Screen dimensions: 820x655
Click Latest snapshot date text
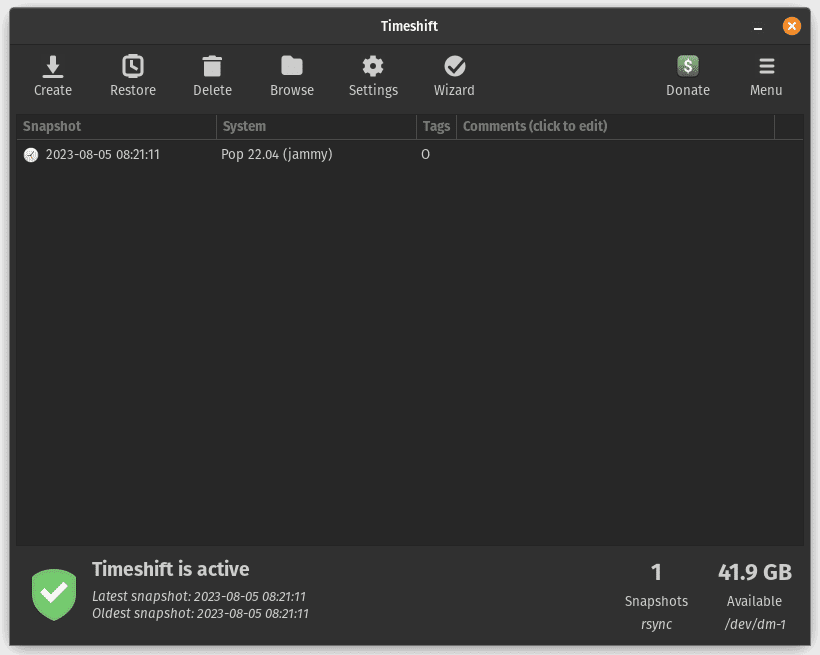(199, 596)
